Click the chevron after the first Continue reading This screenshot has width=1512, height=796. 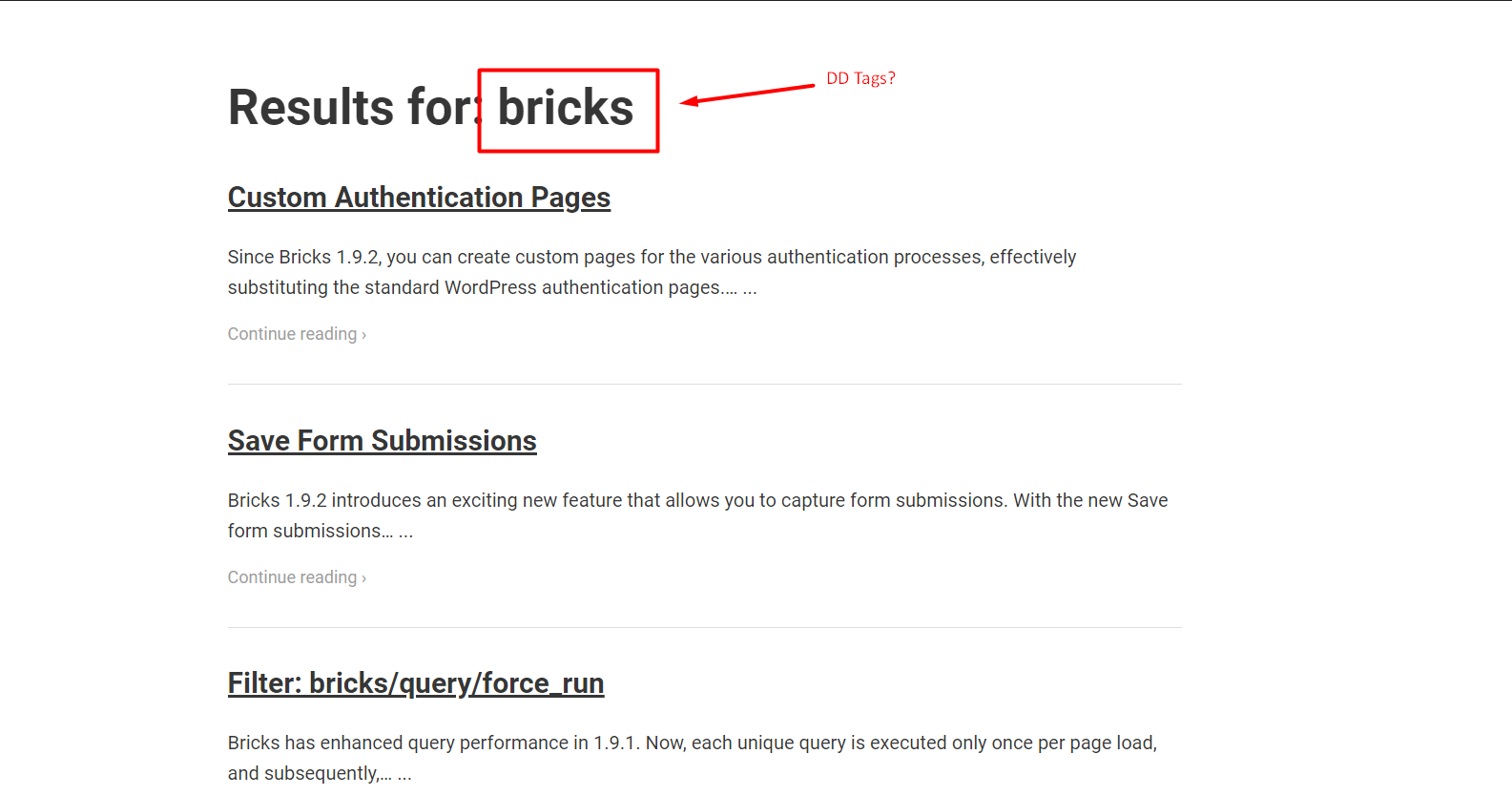click(363, 335)
